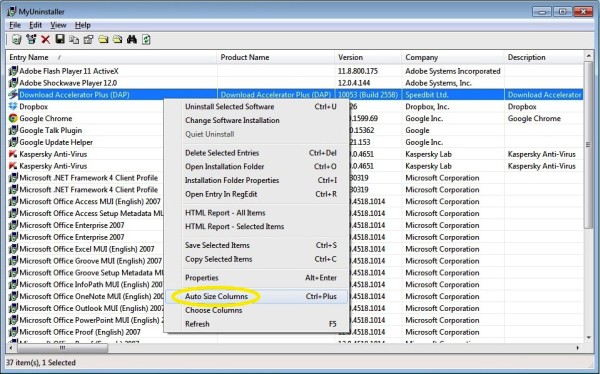Choose Delete Selected Entries in context menu
The image size is (600, 374).
(x=257, y=153)
